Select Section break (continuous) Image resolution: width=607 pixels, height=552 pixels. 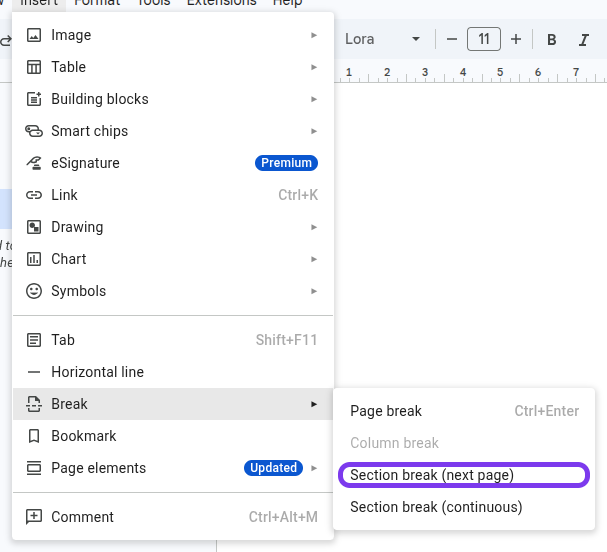pos(464,507)
